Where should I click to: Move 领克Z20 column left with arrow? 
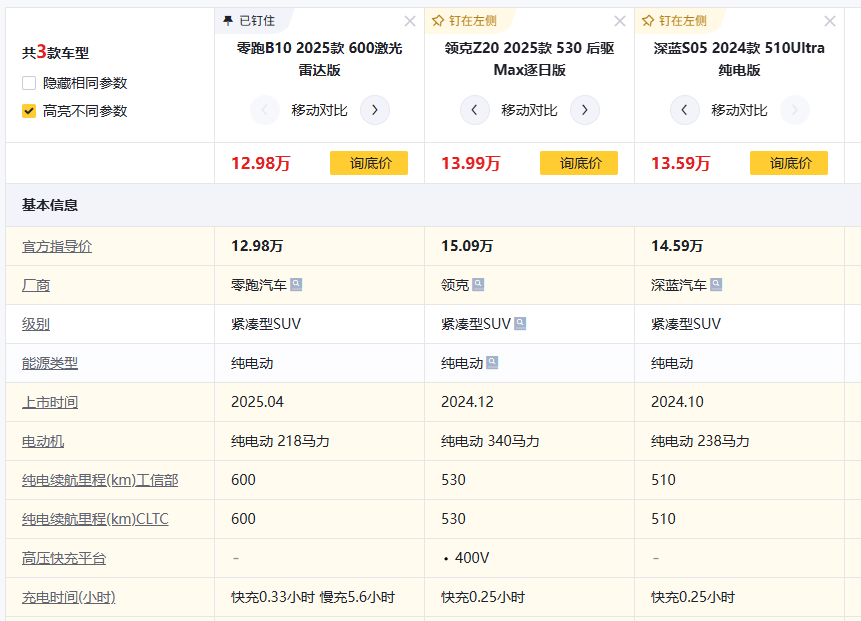click(x=474, y=110)
